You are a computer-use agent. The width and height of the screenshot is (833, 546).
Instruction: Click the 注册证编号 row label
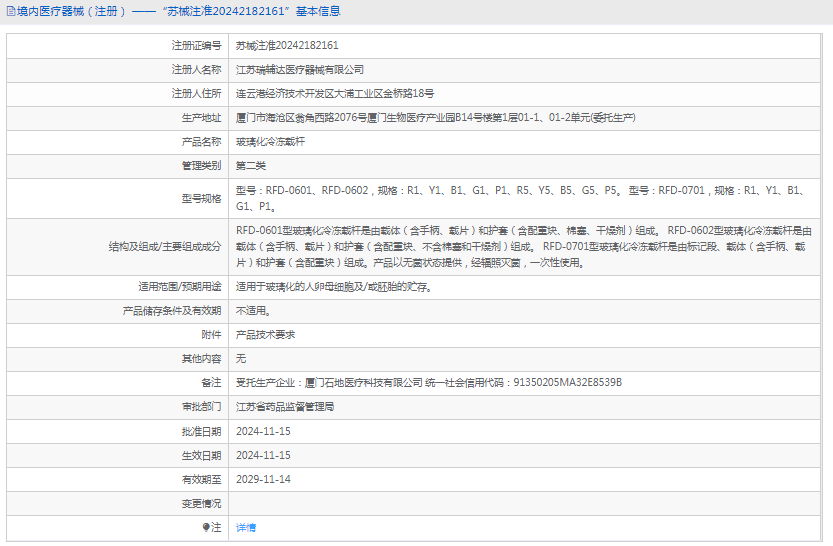tap(196, 46)
